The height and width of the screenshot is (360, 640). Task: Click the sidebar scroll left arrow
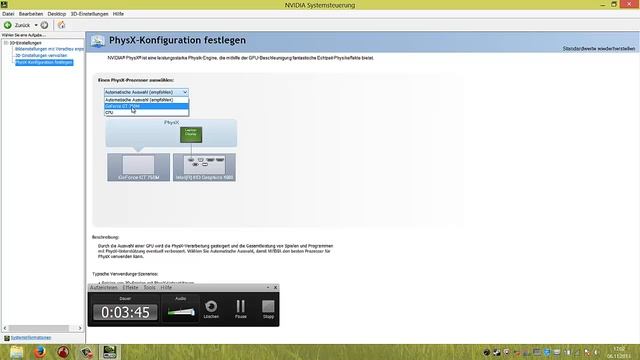(5, 328)
